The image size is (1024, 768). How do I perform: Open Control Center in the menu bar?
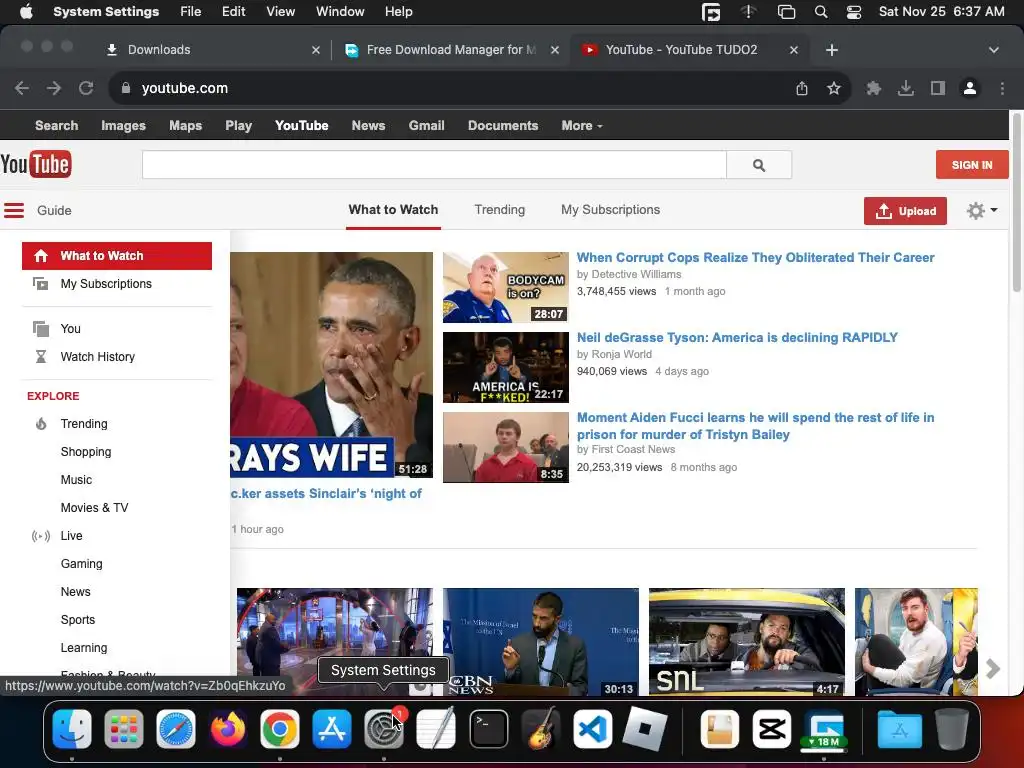click(x=854, y=12)
